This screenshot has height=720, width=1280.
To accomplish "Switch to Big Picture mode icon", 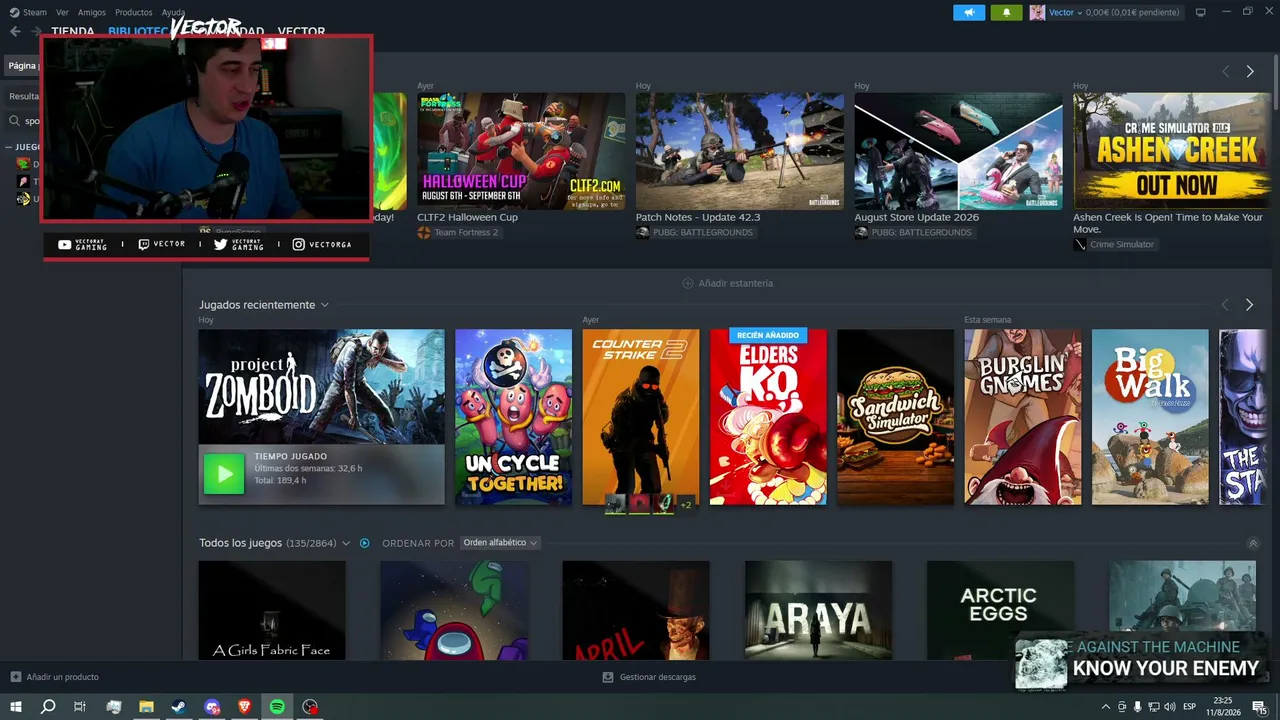I will tap(1201, 12).
